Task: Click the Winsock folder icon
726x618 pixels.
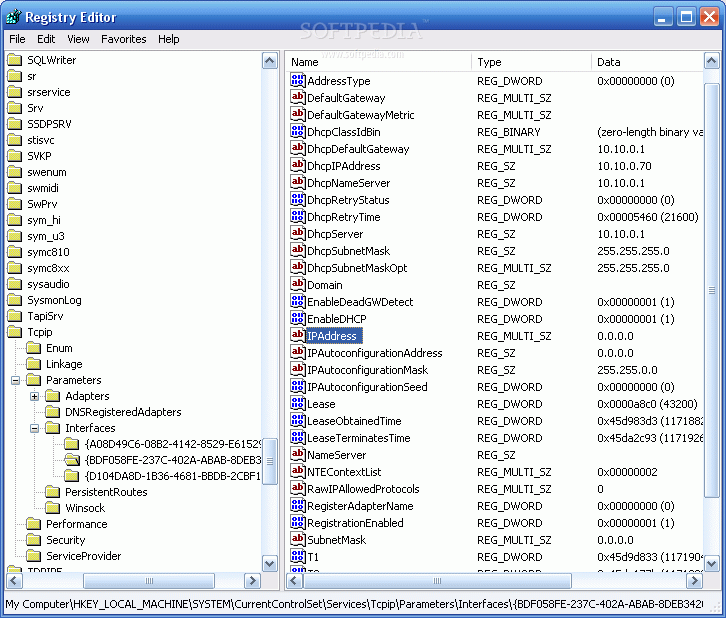Action: [53, 508]
